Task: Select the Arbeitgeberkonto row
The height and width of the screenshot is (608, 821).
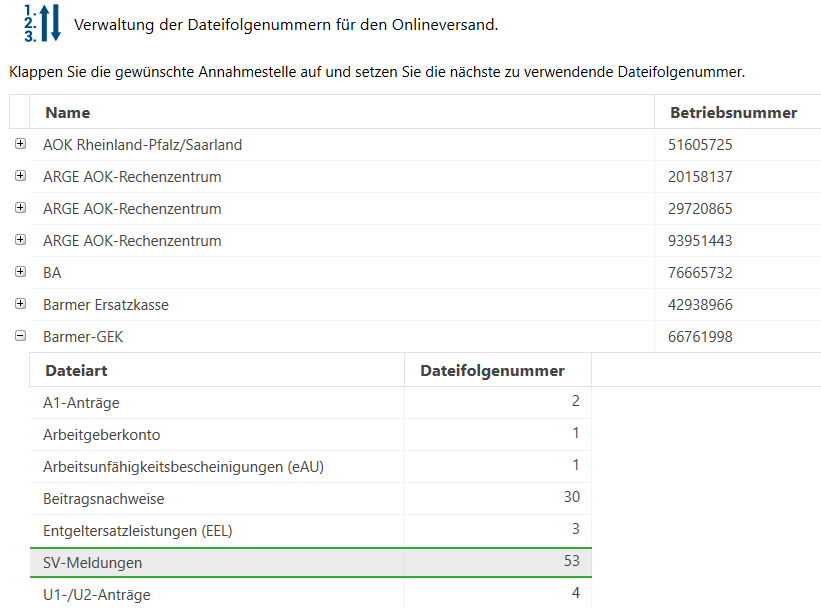Action: 101,434
